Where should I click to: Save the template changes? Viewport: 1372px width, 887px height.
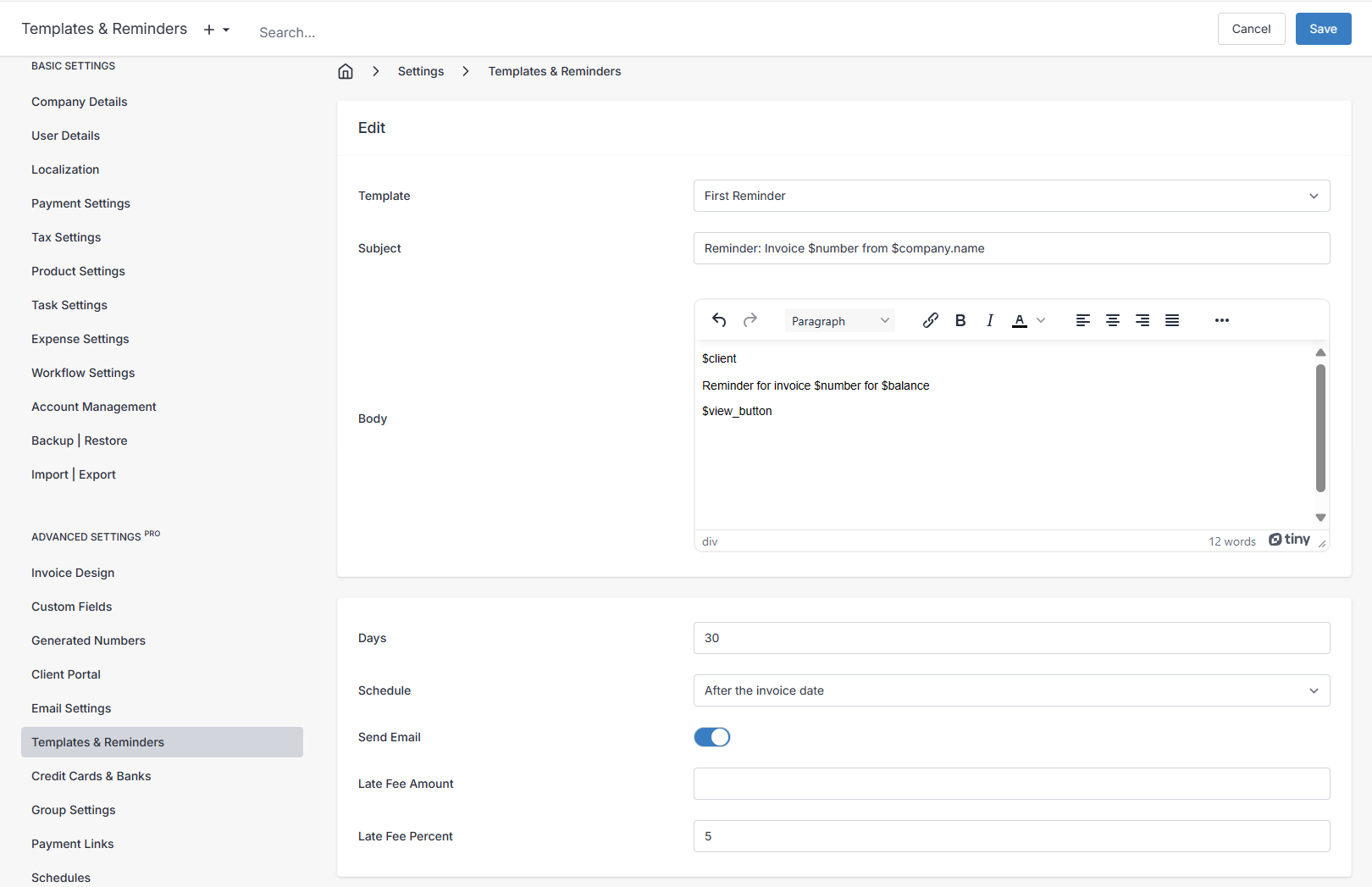click(x=1323, y=29)
